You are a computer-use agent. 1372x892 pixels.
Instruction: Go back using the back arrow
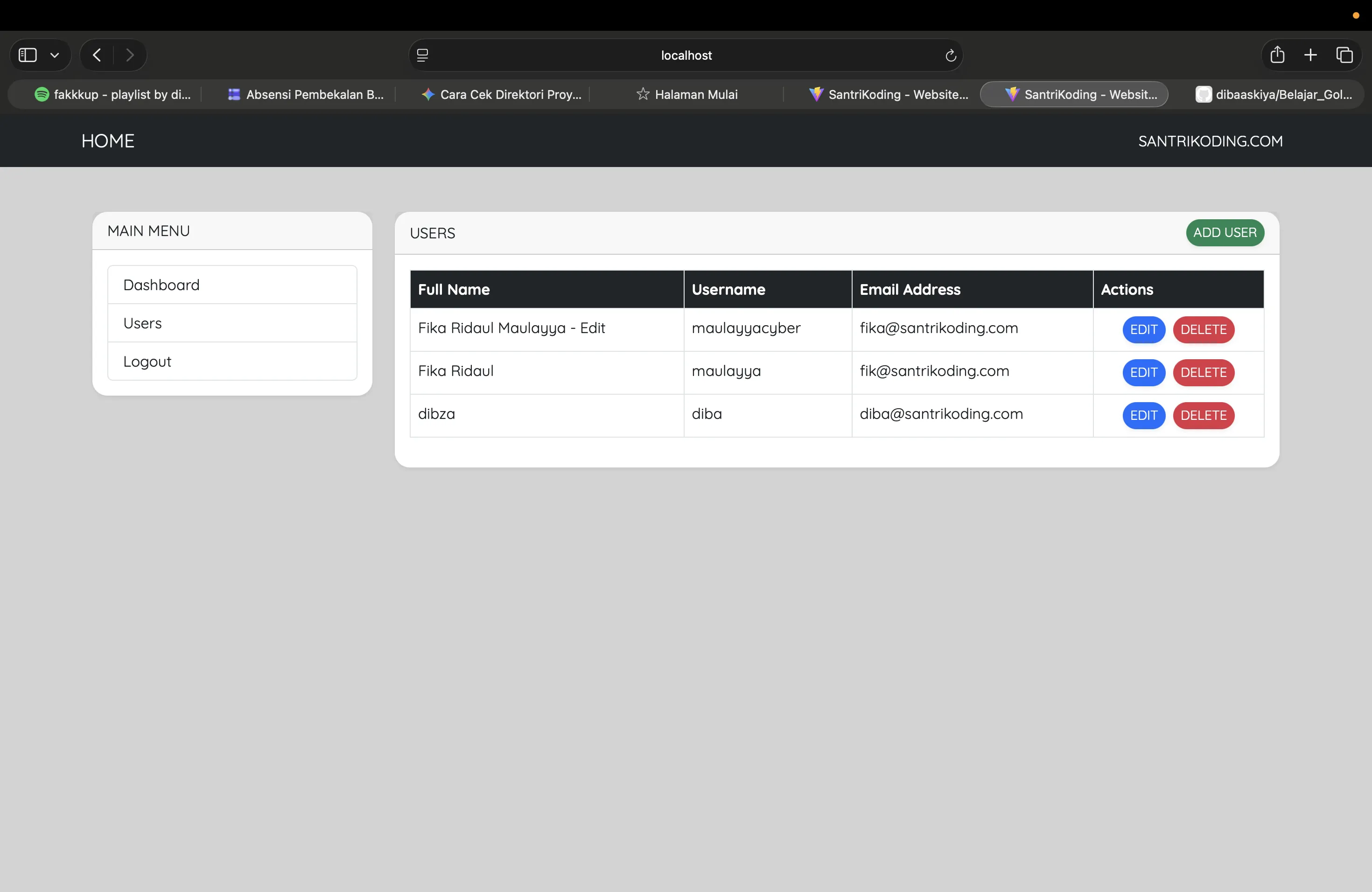[x=97, y=56]
